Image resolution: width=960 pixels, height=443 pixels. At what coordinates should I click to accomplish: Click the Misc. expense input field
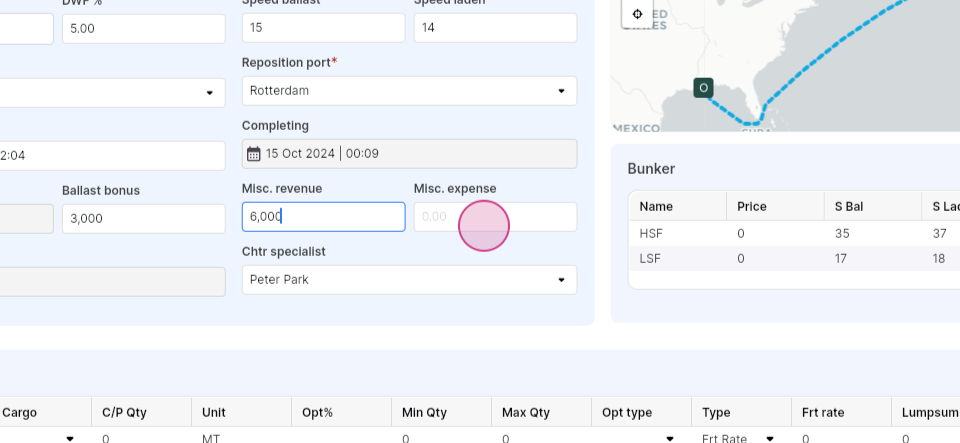pos(495,217)
